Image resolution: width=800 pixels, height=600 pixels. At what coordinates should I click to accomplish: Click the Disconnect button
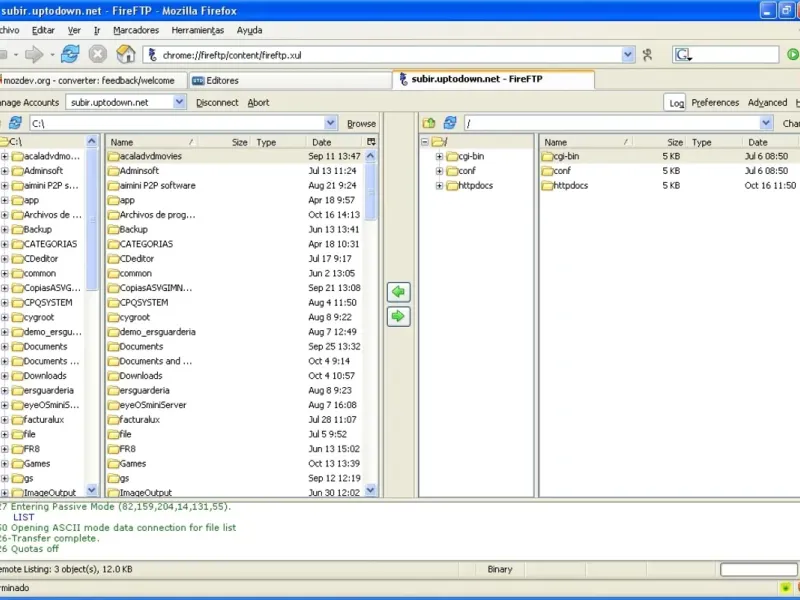(217, 103)
